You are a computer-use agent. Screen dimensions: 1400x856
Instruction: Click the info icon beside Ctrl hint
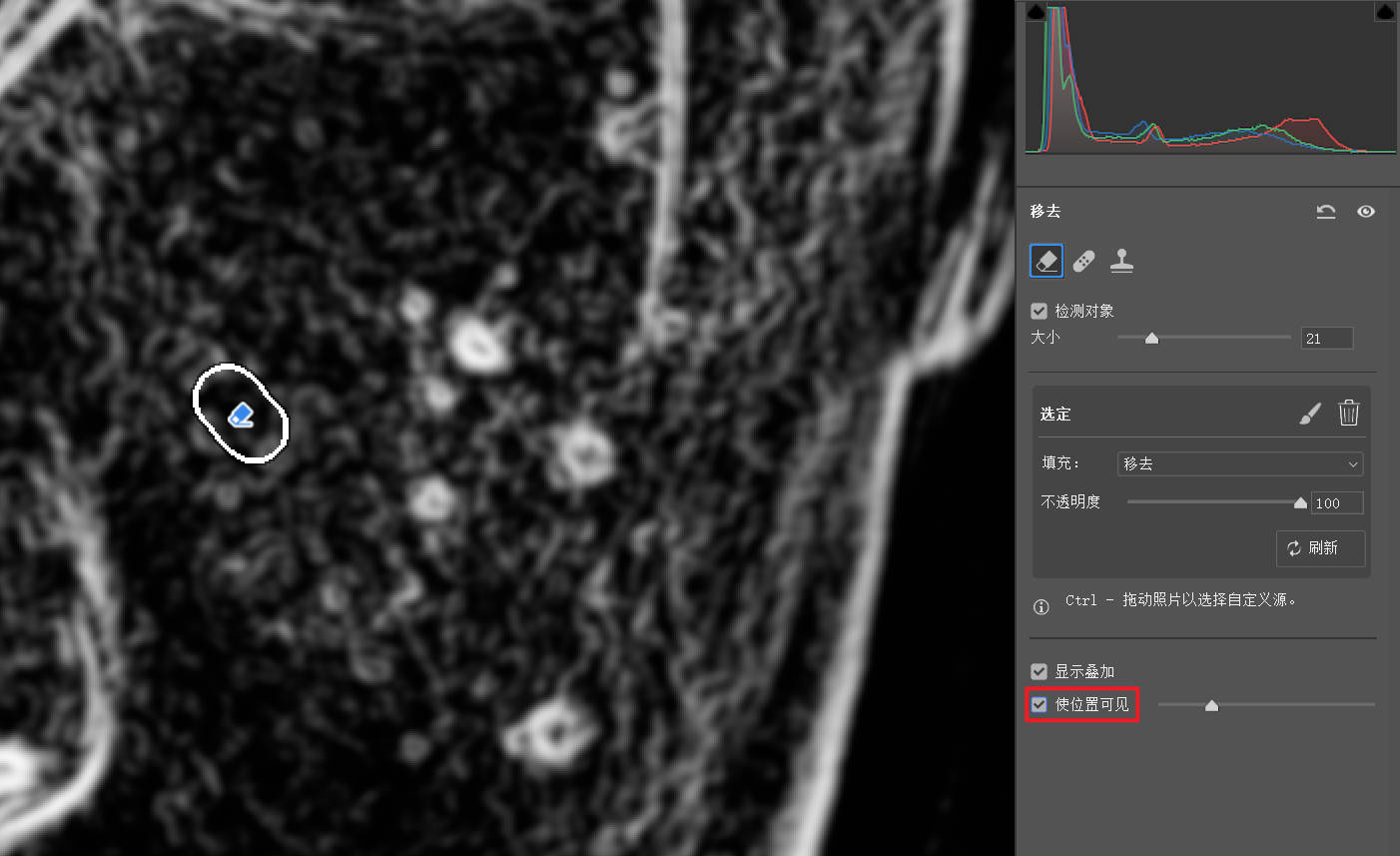[1041, 606]
